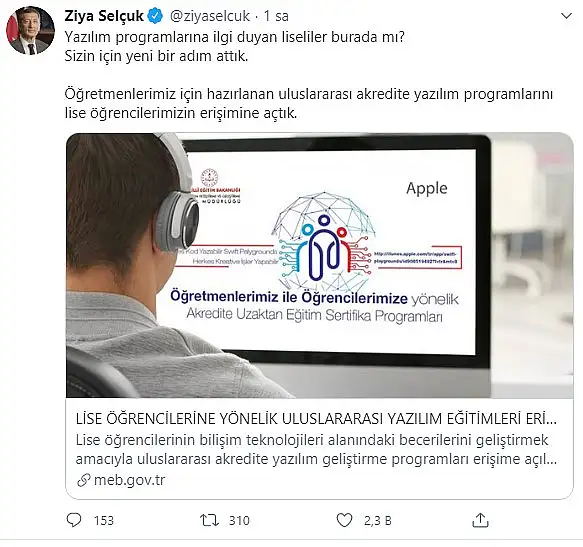Open the share upload icon

pos(480,520)
